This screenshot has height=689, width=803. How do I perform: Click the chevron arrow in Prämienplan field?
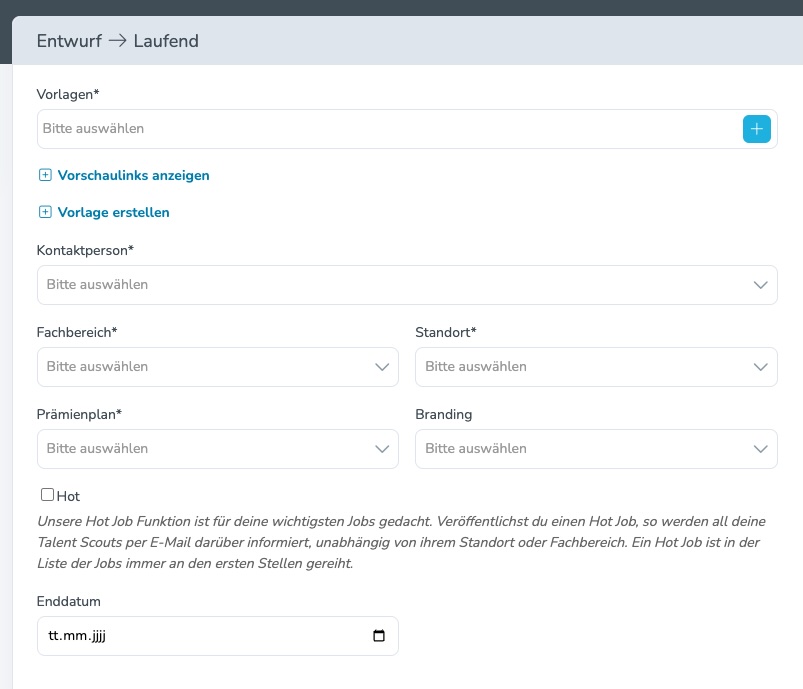coord(381,449)
